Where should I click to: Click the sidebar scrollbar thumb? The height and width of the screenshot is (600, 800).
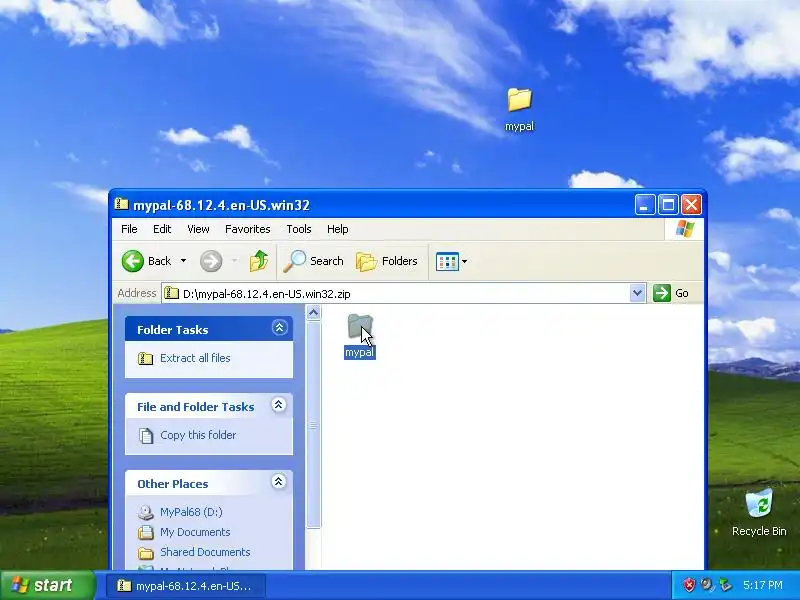(314, 424)
